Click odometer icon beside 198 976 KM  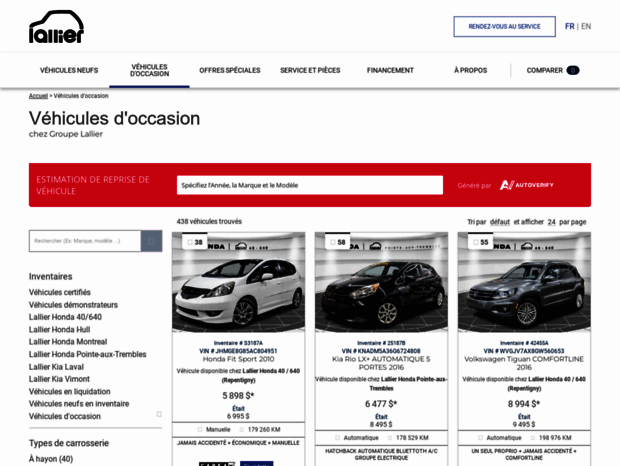(x=533, y=438)
